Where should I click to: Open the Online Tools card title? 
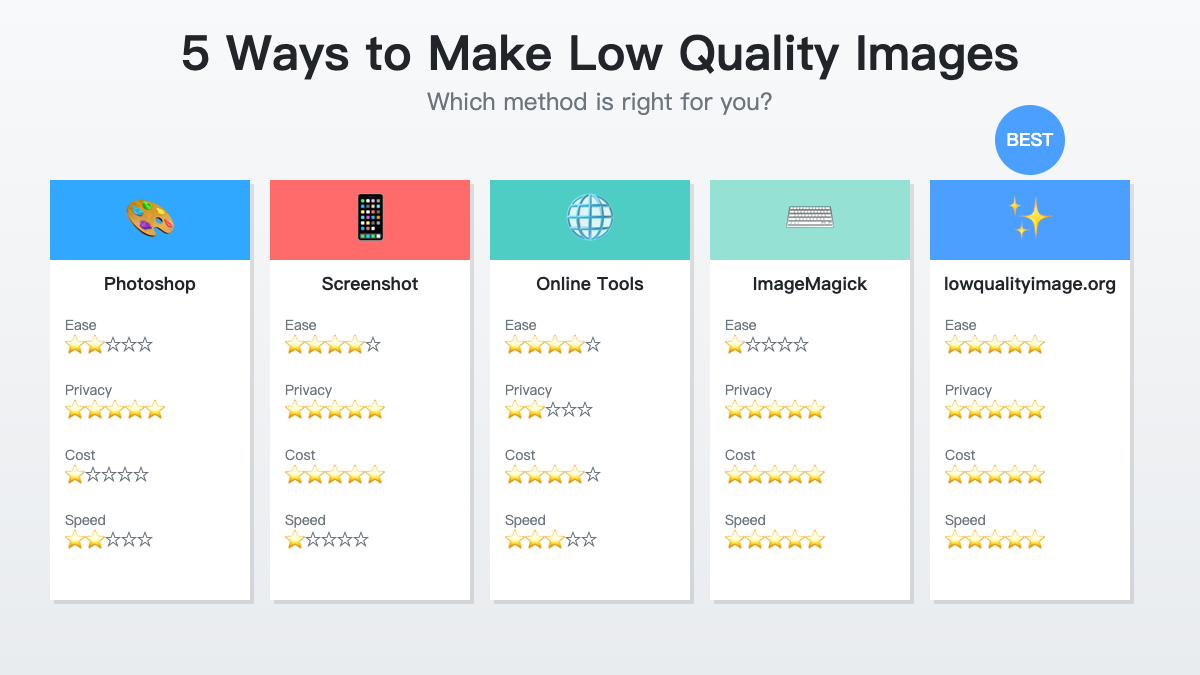tap(590, 284)
